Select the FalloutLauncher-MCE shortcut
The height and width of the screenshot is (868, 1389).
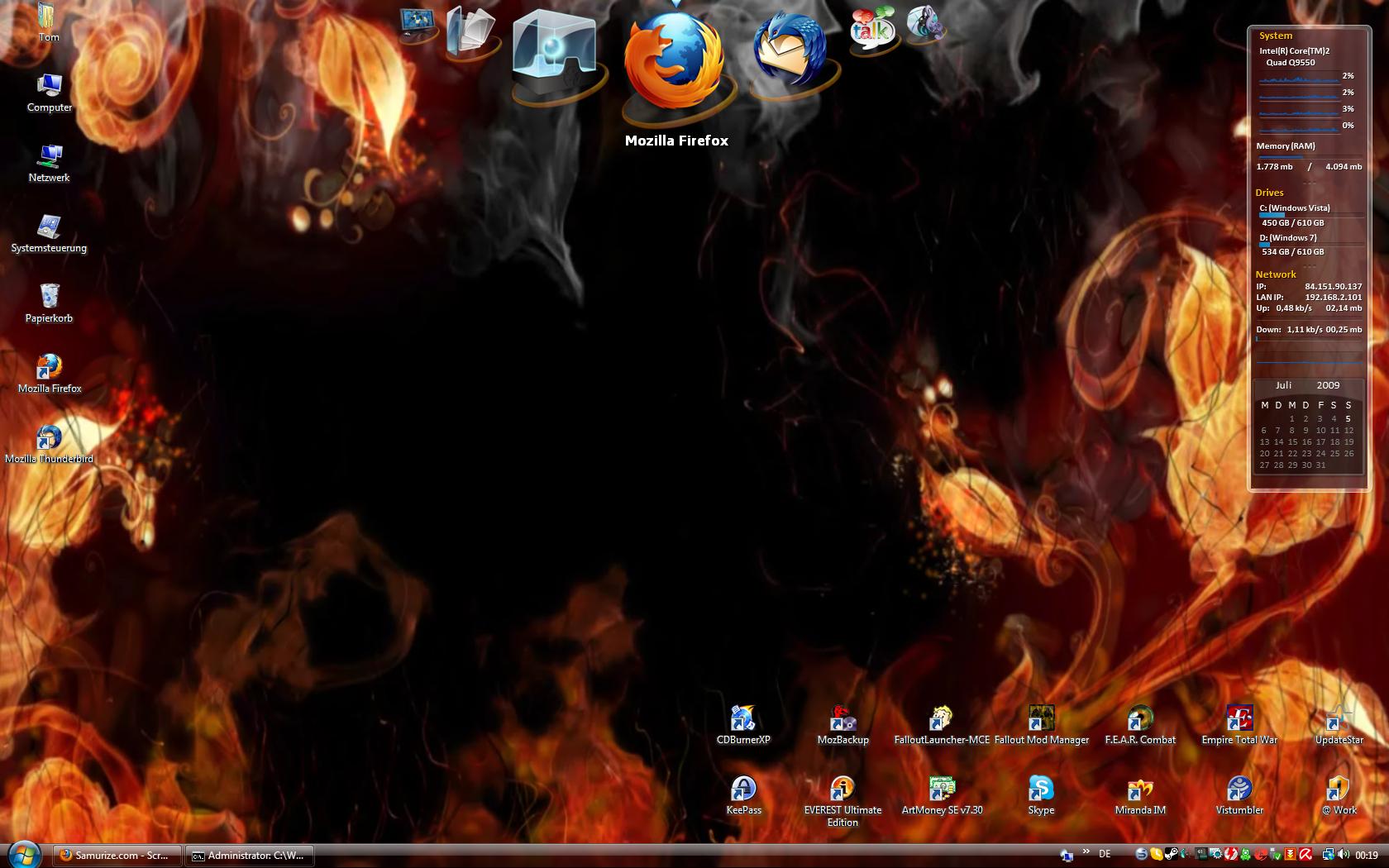click(x=942, y=725)
